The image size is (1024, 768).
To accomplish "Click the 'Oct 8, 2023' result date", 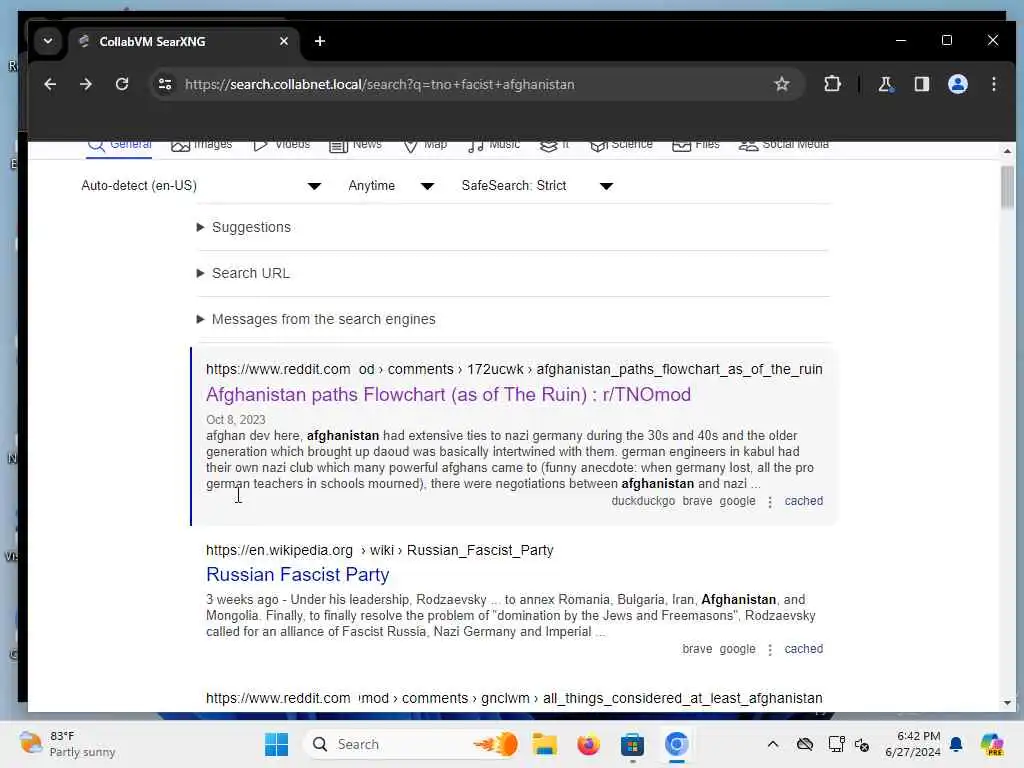I will (x=236, y=419).
